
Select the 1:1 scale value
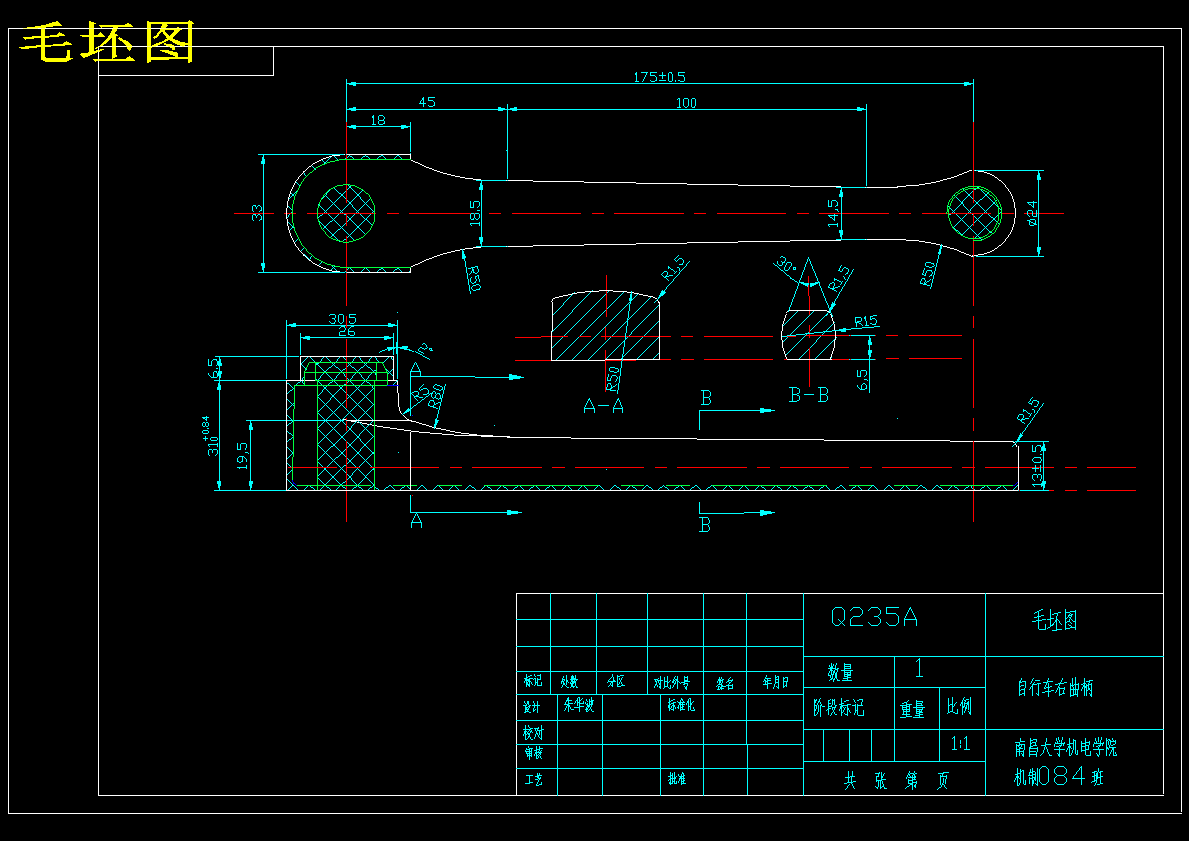pyautogui.click(x=960, y=744)
